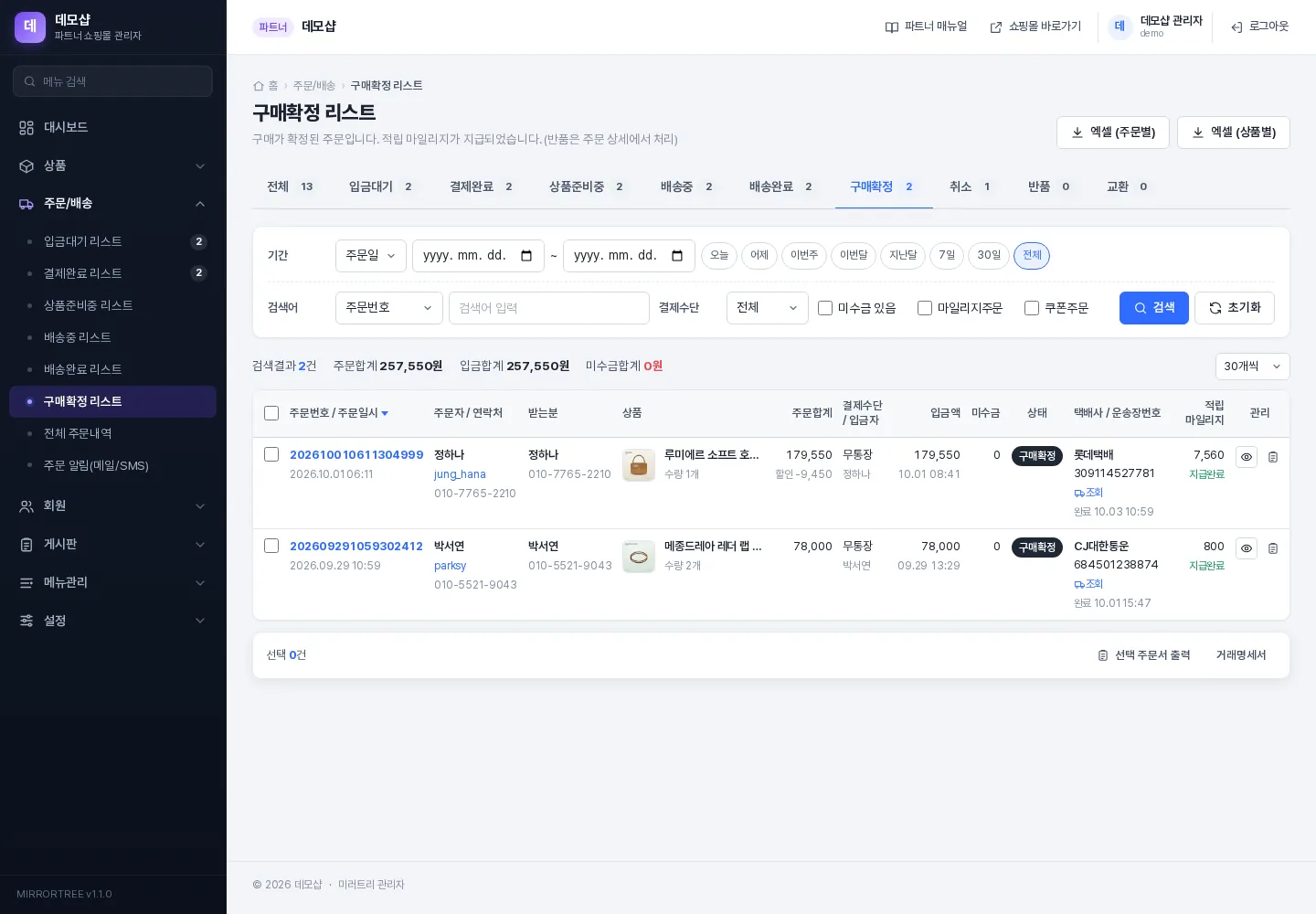Image resolution: width=1316 pixels, height=914 pixels.
Task: Click the 회원 people icon
Action: pos(27,506)
